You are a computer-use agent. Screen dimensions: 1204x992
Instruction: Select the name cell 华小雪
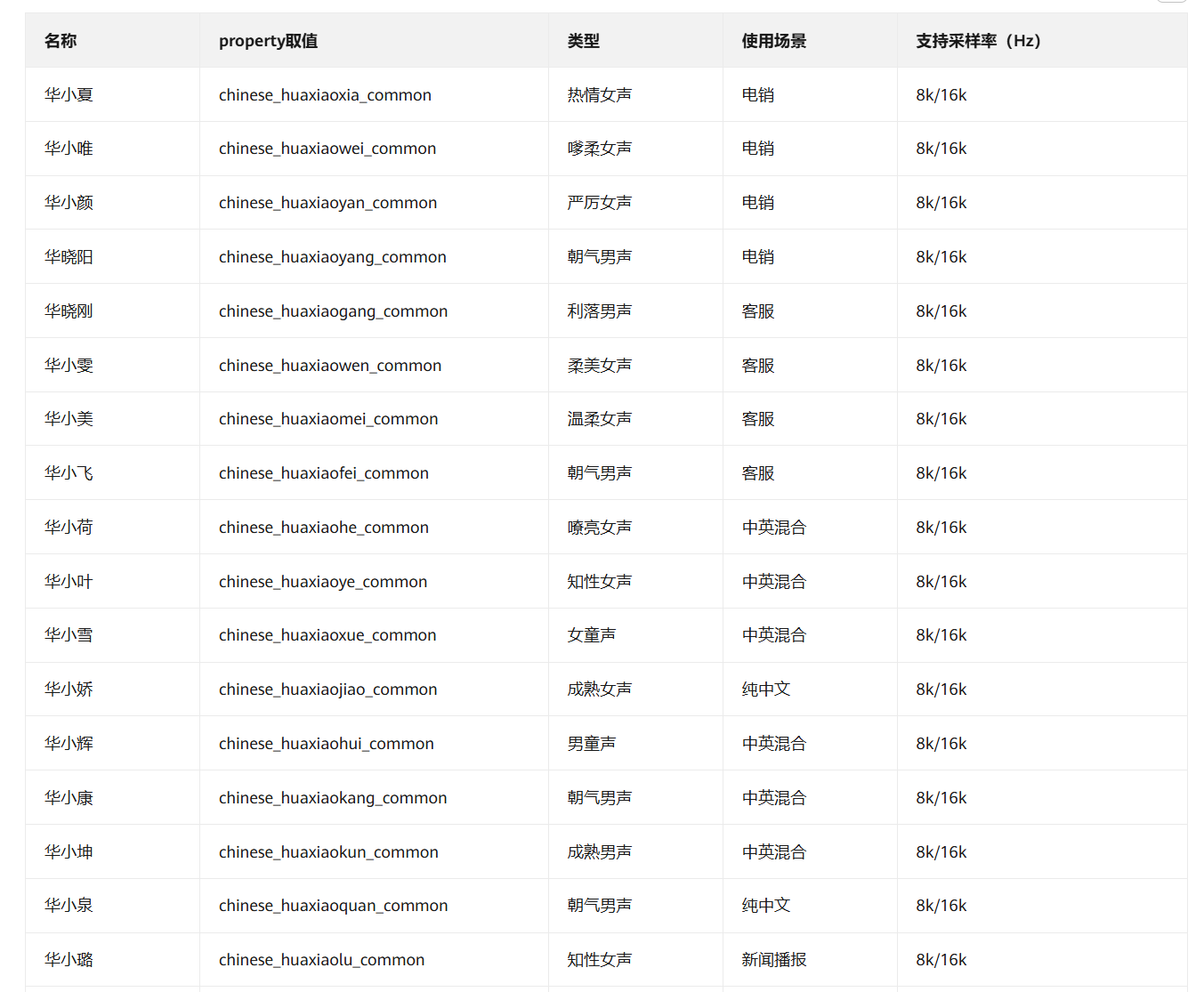click(69, 635)
